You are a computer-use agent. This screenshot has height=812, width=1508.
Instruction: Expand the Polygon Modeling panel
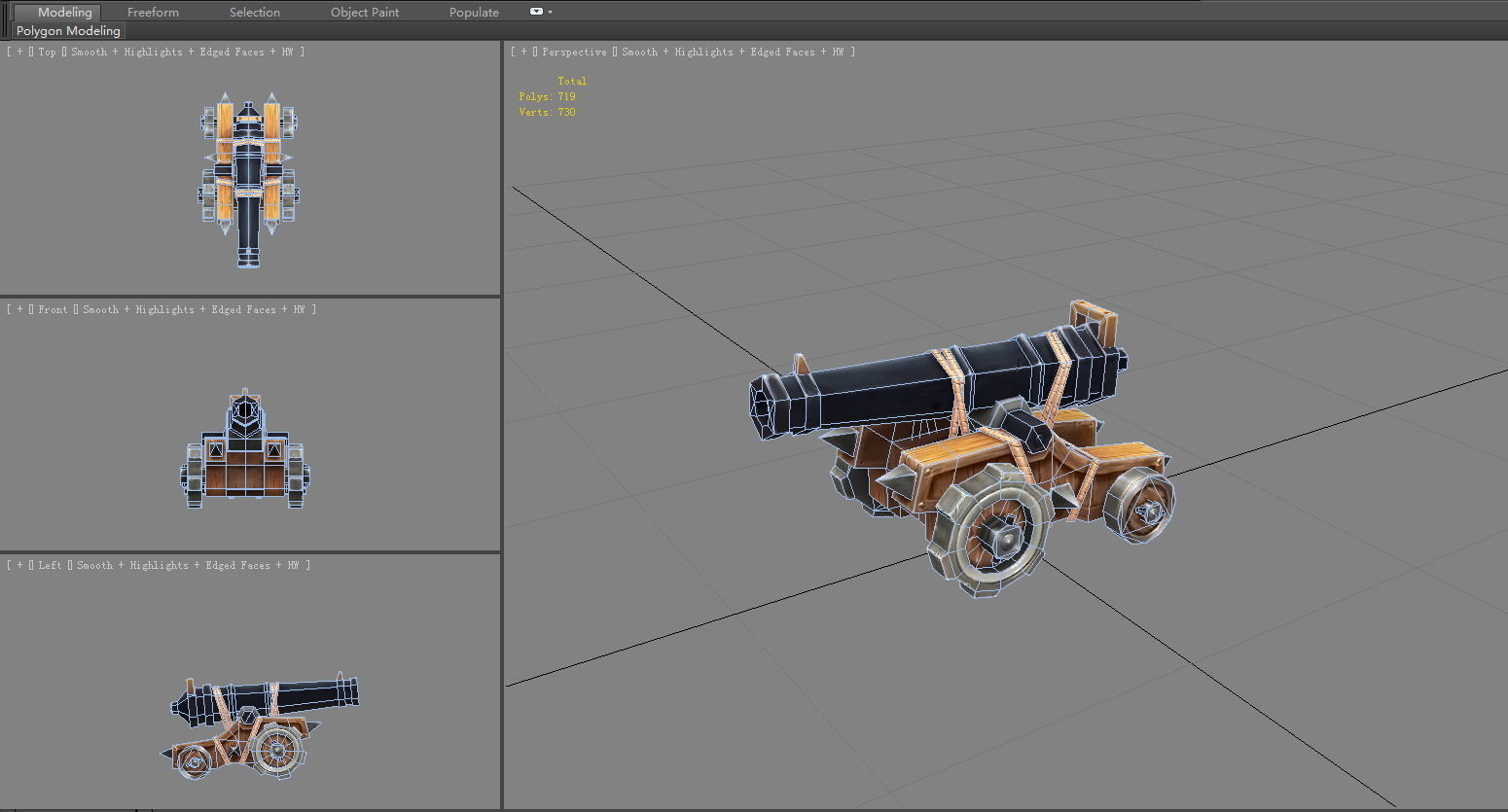click(x=68, y=31)
